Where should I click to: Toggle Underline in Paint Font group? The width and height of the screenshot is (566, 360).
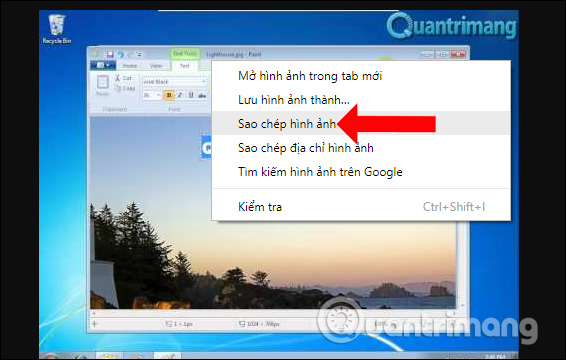[191, 95]
